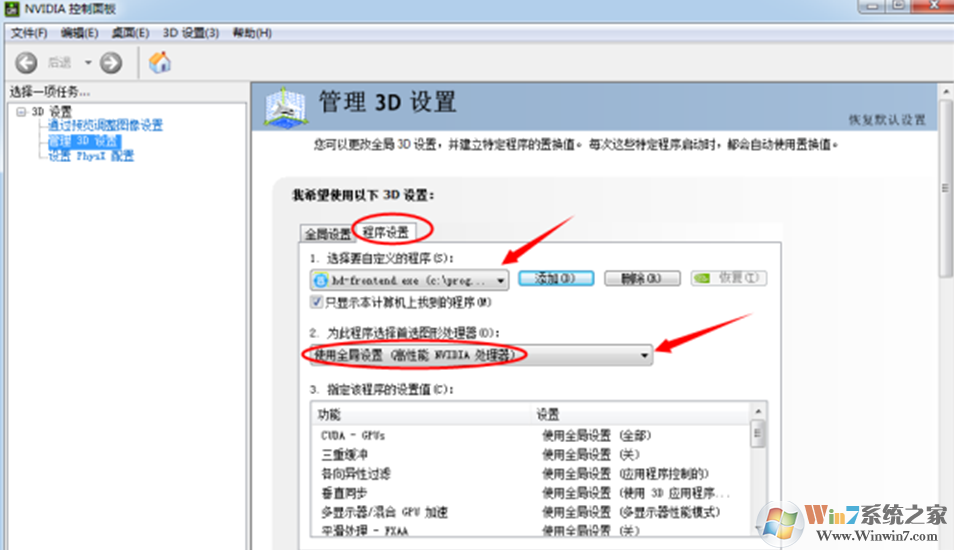The height and width of the screenshot is (550, 954).
Task: Toggle 只显示本计算机上找到的程序 checkbox
Action: pyautogui.click(x=316, y=302)
